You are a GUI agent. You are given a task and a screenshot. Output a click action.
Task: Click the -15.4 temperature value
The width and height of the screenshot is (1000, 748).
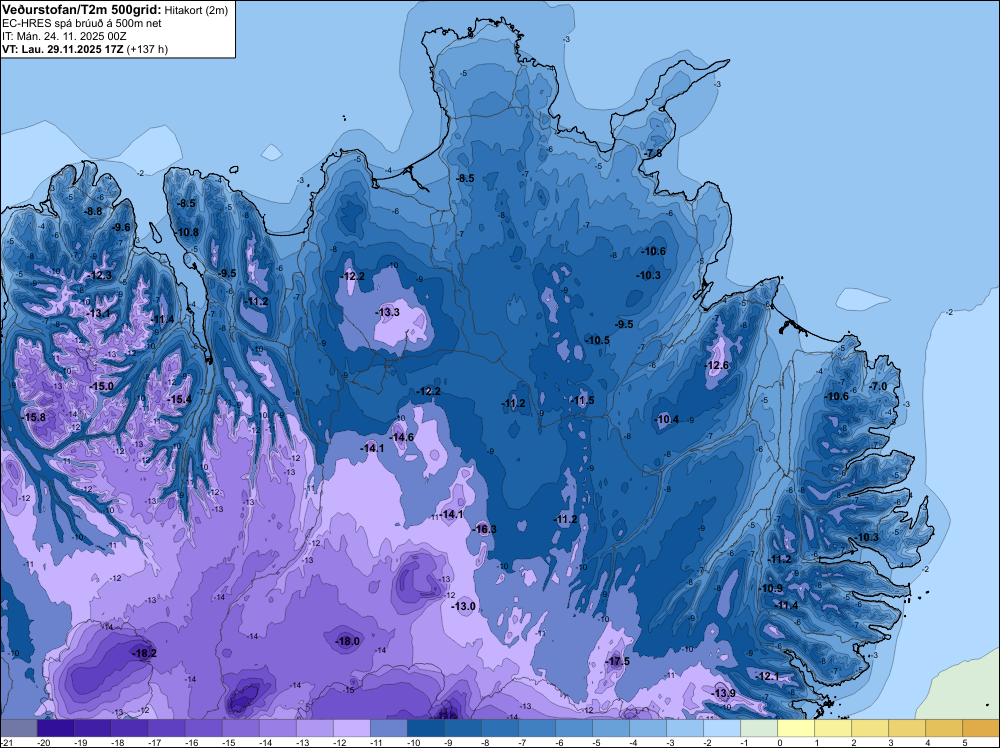pyautogui.click(x=179, y=399)
